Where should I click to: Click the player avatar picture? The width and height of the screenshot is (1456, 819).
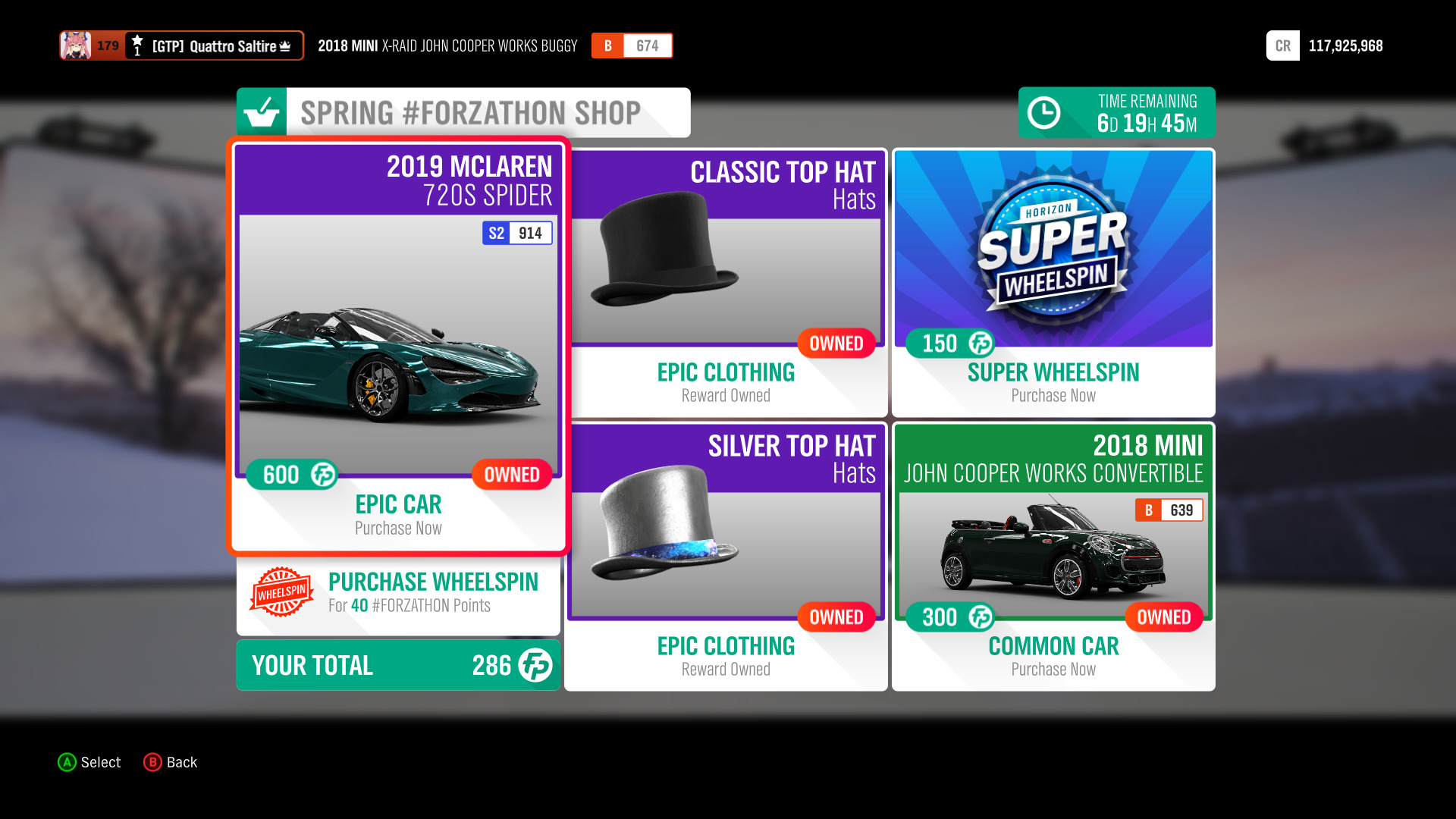coord(76,45)
